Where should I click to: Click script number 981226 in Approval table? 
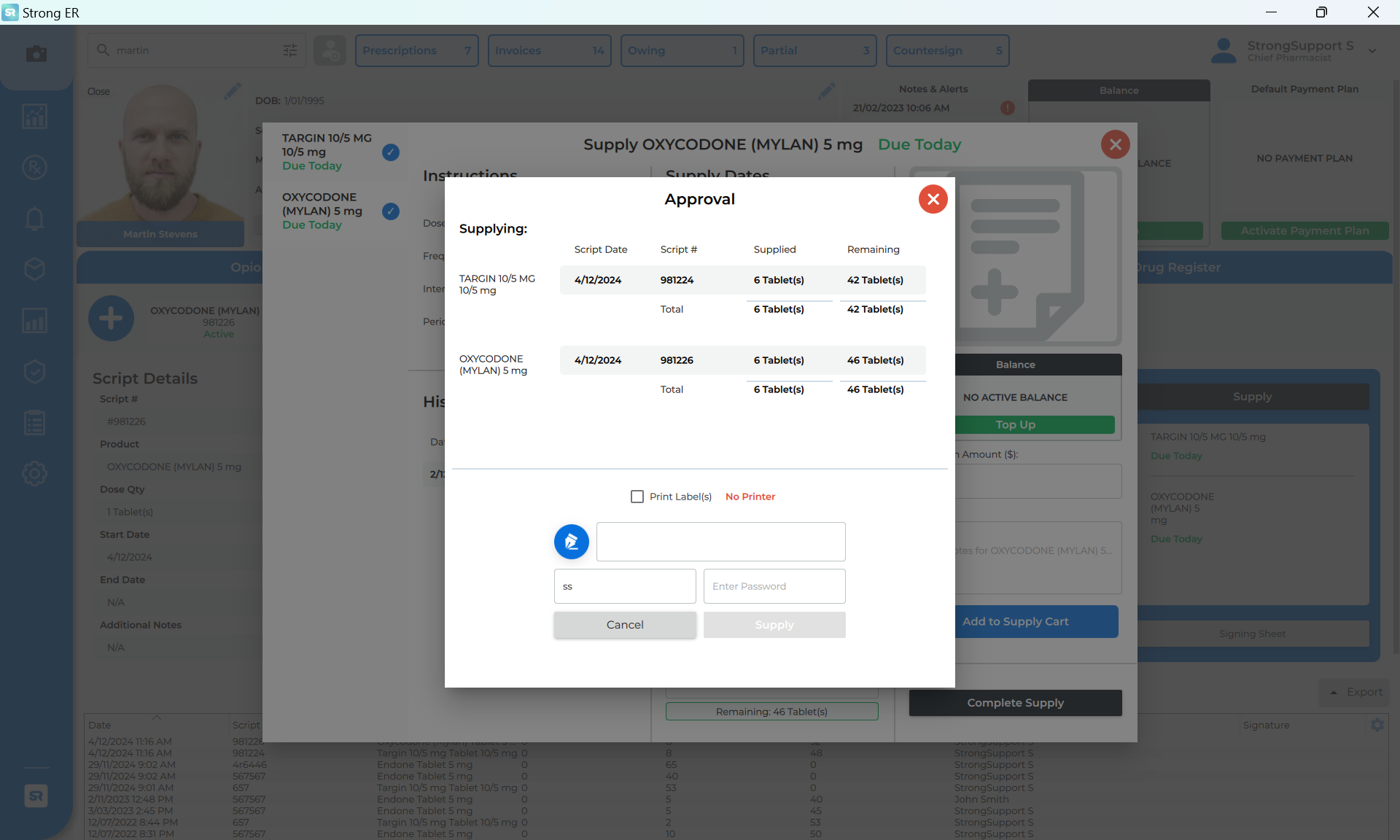click(677, 360)
